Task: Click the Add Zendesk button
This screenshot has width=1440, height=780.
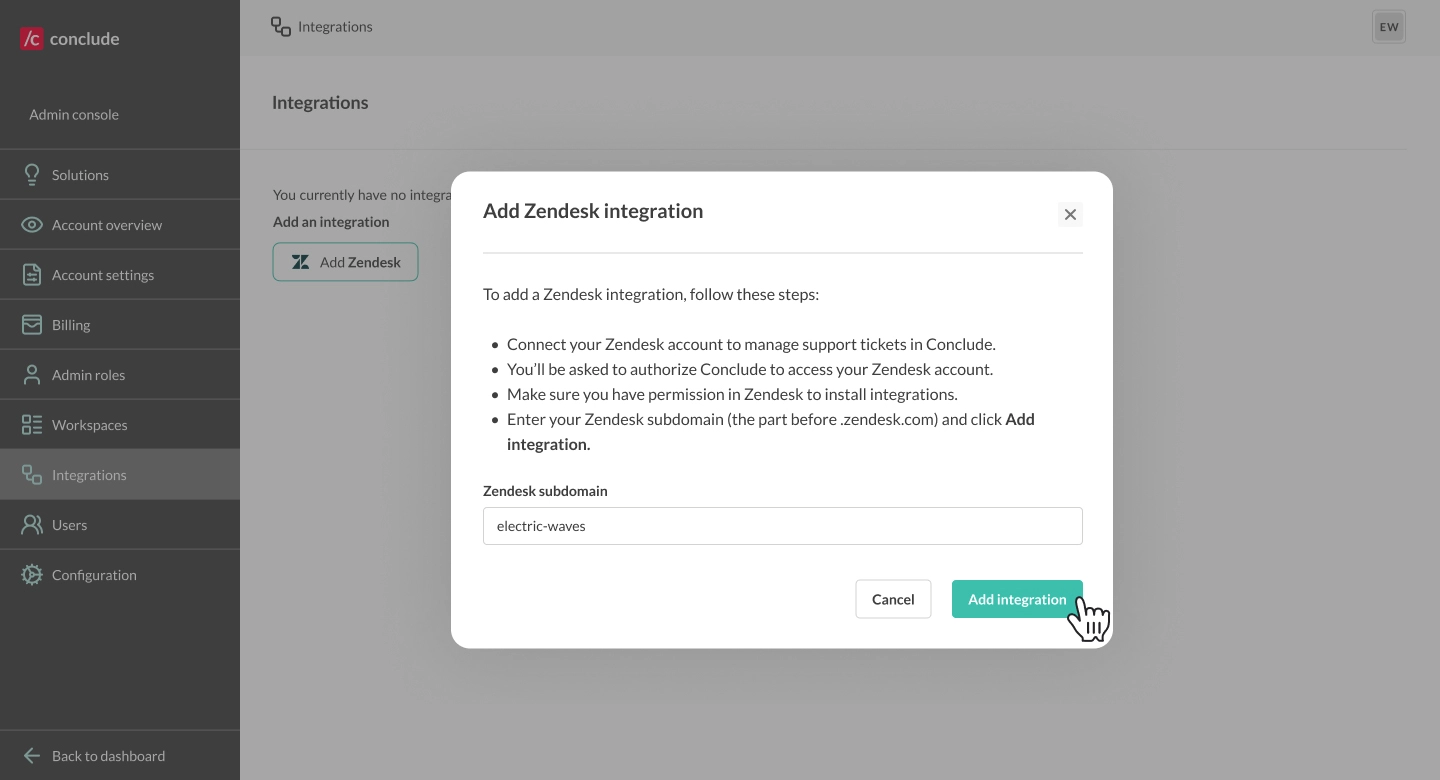Action: pyautogui.click(x=345, y=262)
